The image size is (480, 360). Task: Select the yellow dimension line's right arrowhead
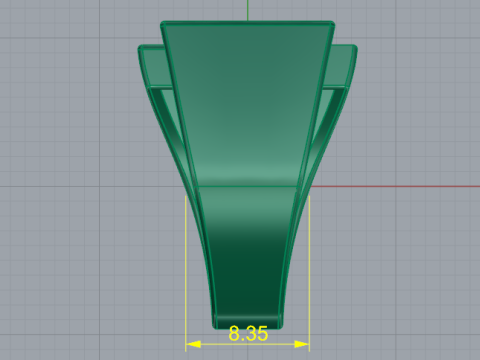302,344
